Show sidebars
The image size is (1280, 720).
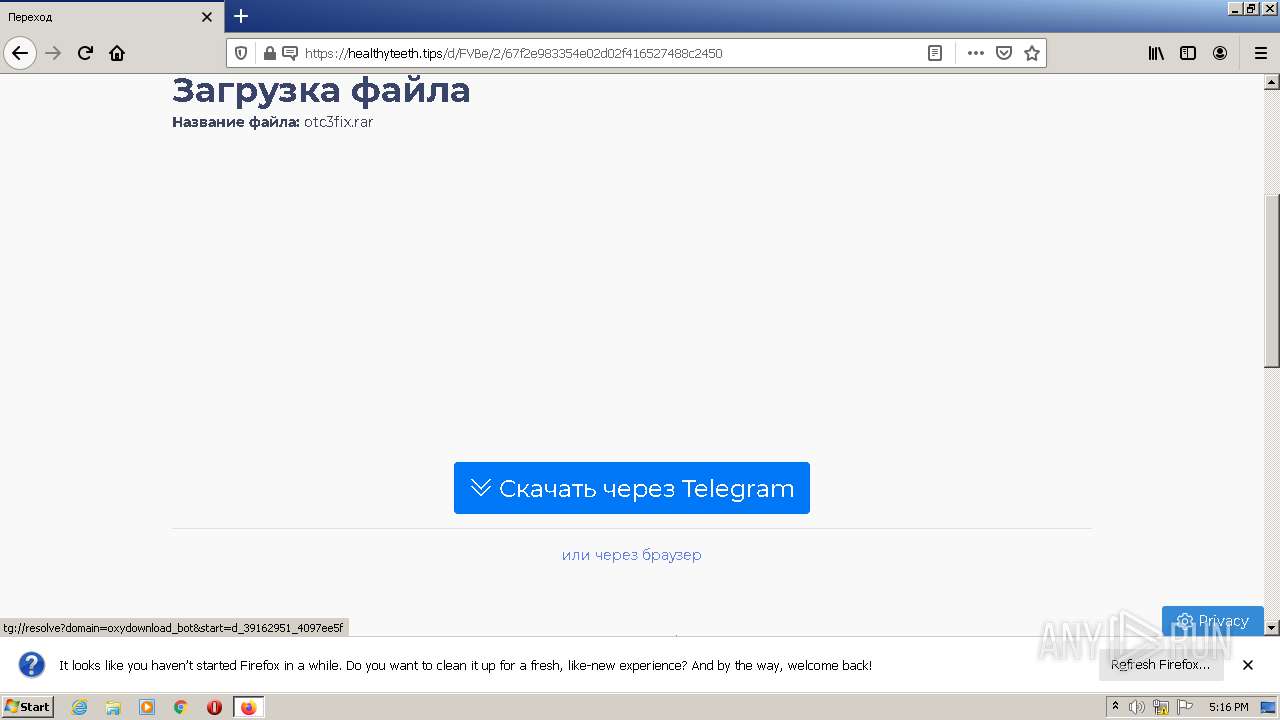point(1188,53)
